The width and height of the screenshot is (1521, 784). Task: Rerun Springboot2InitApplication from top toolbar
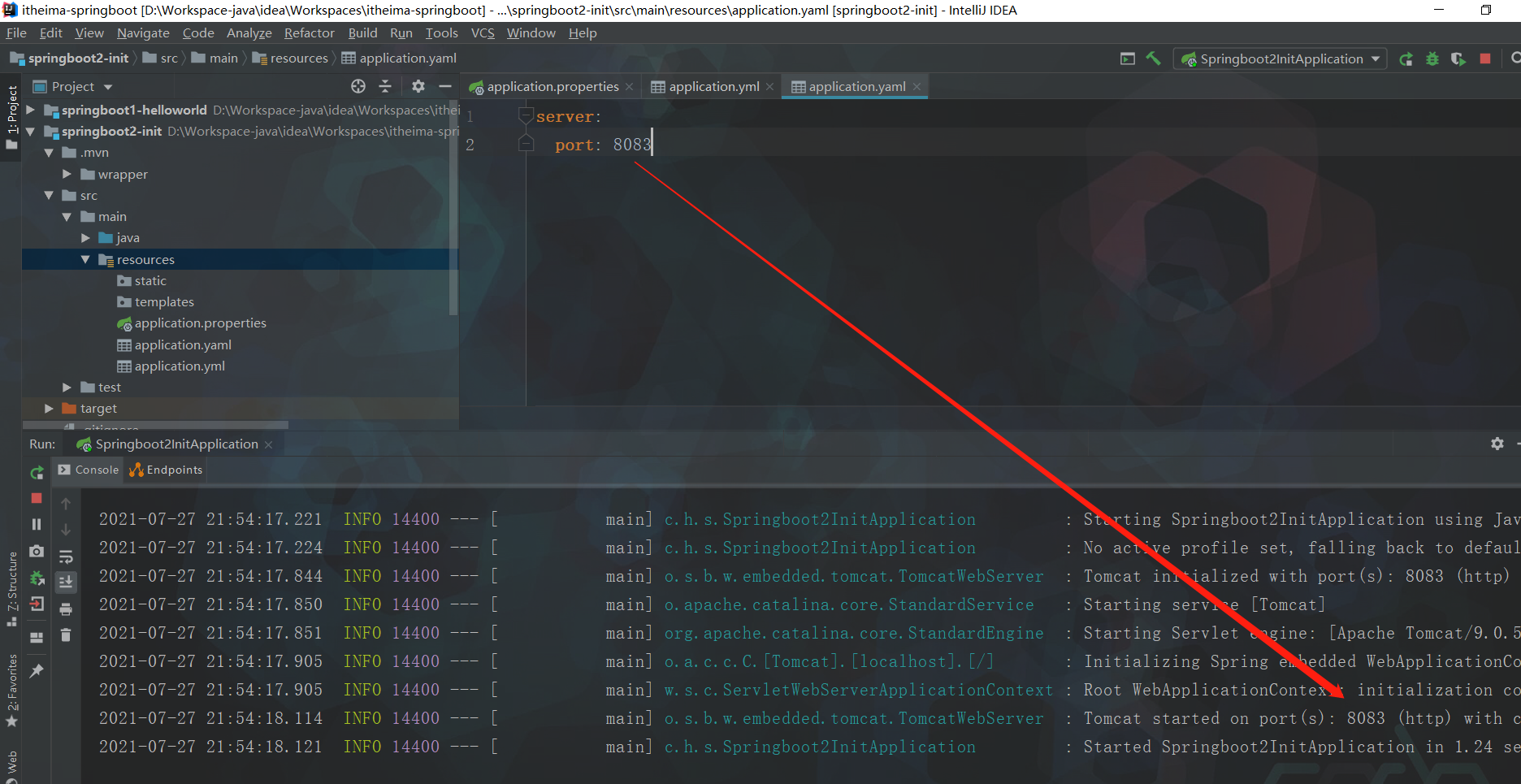pyautogui.click(x=1406, y=58)
